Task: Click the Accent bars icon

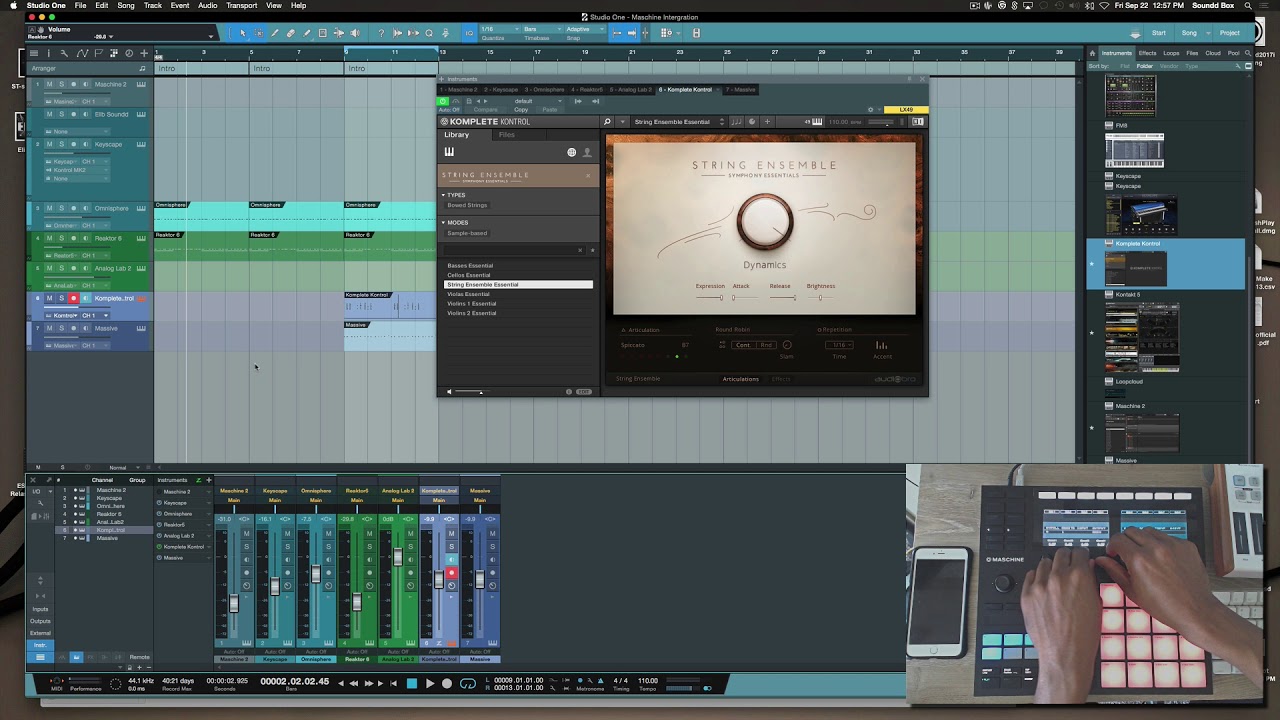Action: click(881, 345)
